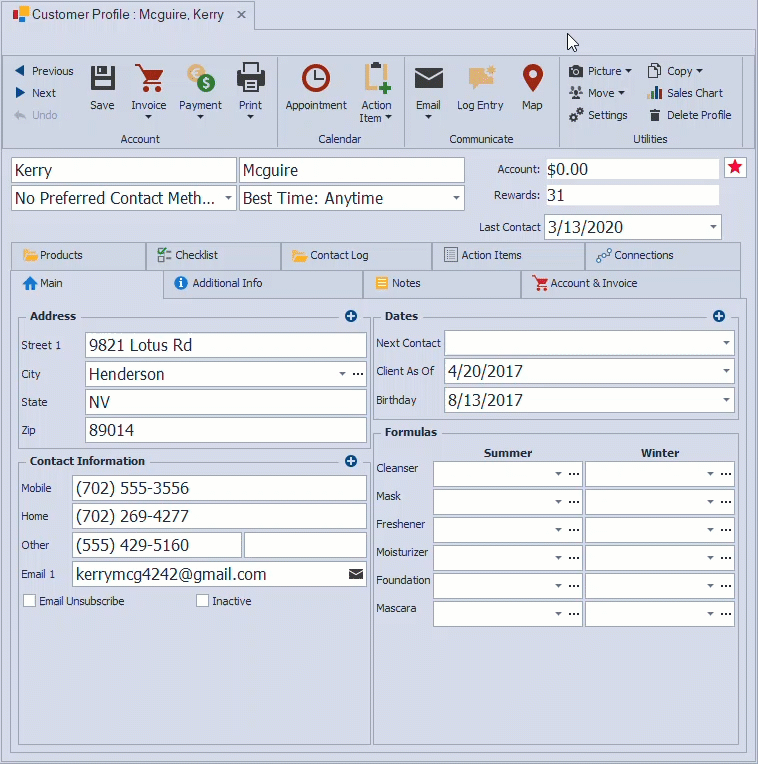Expand the Preferred Contact Method dropdown
Screen dimensions: 758x764
coord(228,198)
